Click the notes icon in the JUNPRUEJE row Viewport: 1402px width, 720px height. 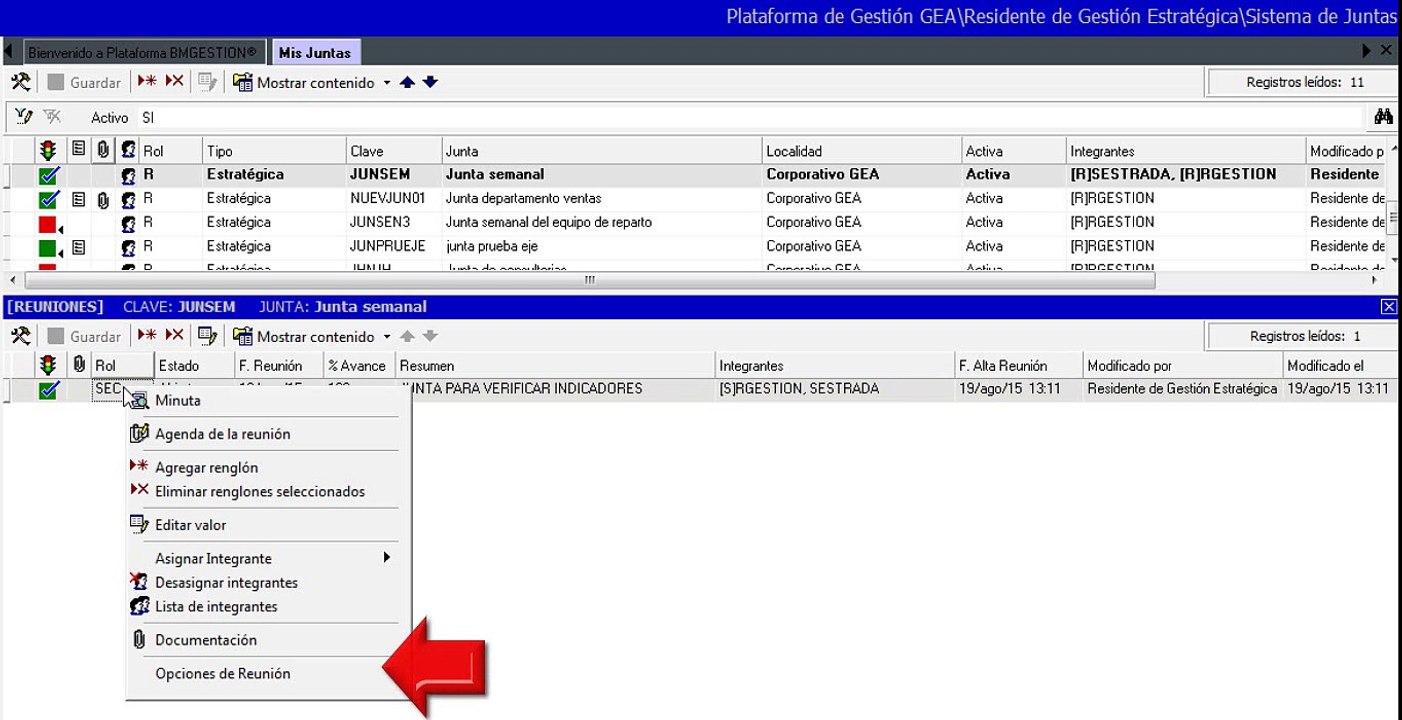coord(78,247)
